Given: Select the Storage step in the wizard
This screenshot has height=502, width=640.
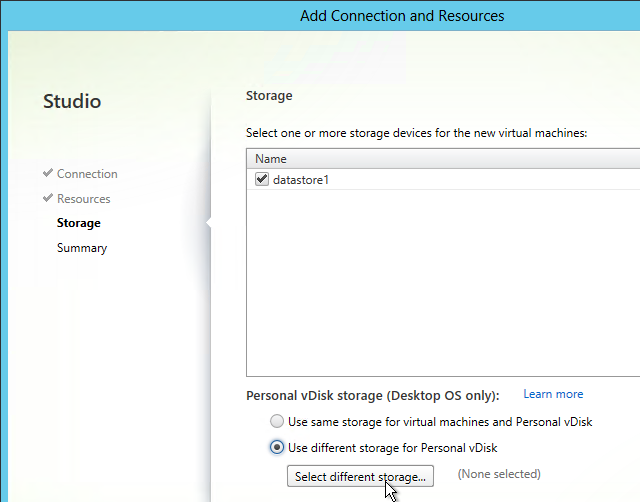Looking at the screenshot, I should (78, 223).
